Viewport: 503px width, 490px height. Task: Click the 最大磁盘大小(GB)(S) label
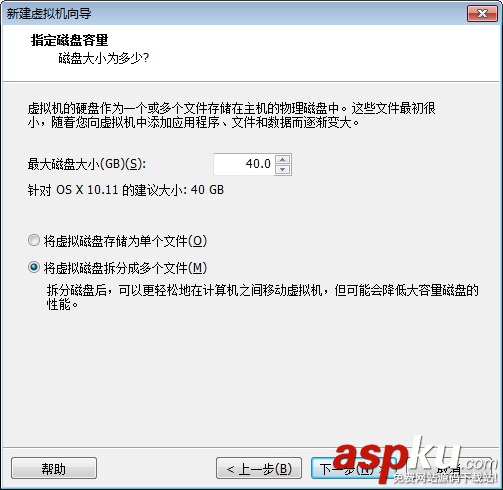point(87,164)
